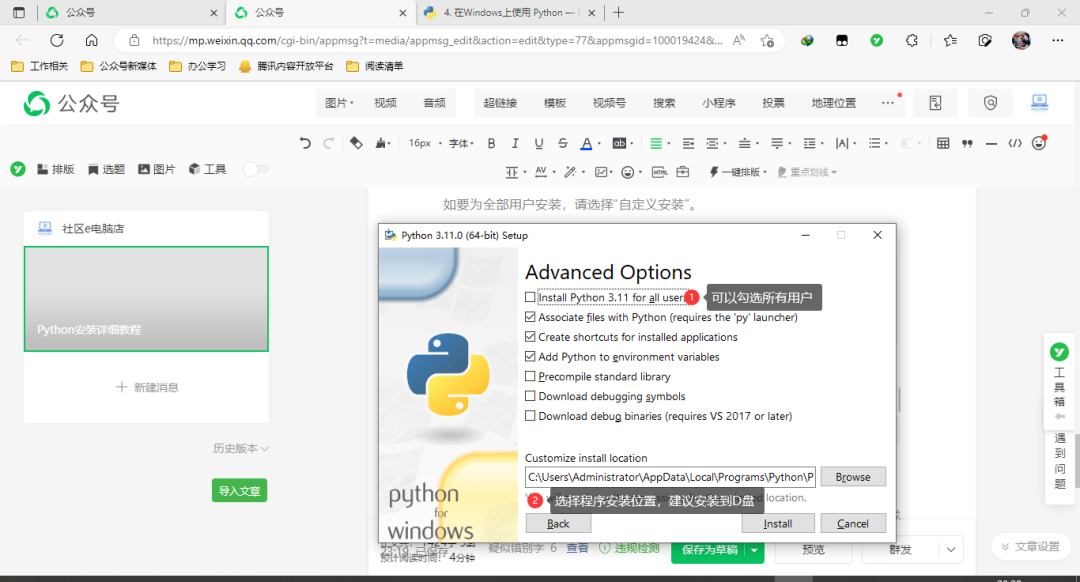1080x582 pixels.
Task: Toggle the switch next to 工具
Action: coord(256,169)
